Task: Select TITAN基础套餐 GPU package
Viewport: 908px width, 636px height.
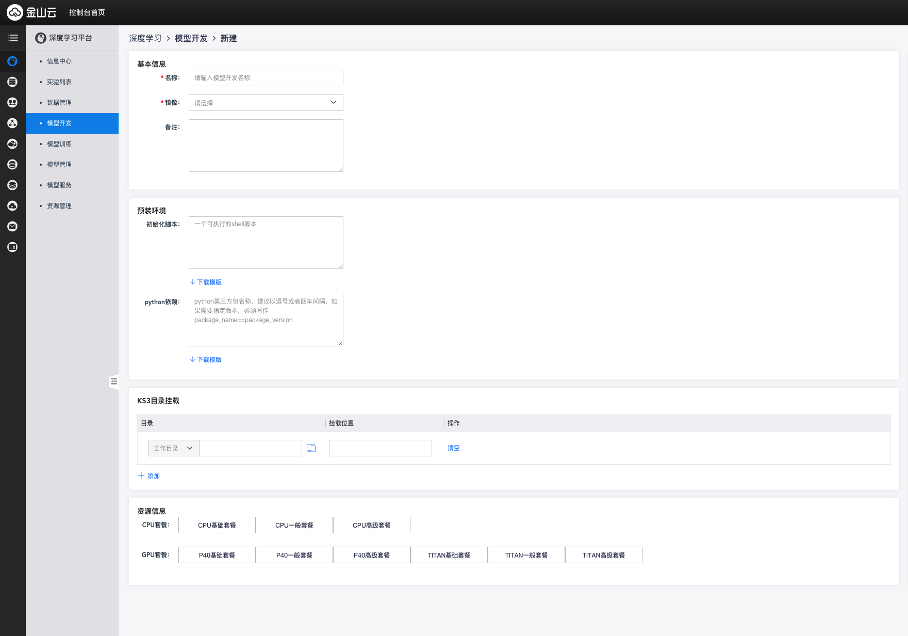Action: point(449,555)
